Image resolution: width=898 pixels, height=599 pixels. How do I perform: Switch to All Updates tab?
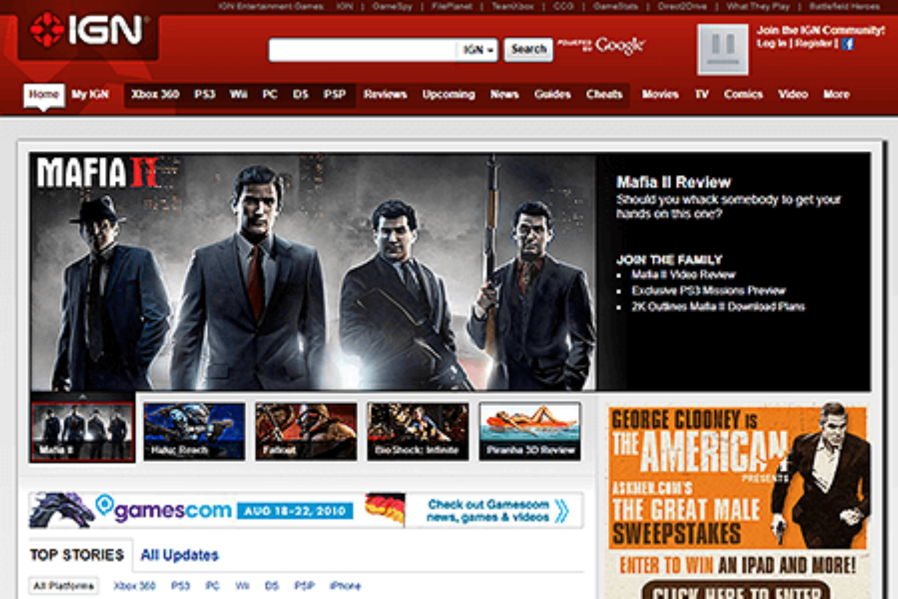tap(179, 555)
